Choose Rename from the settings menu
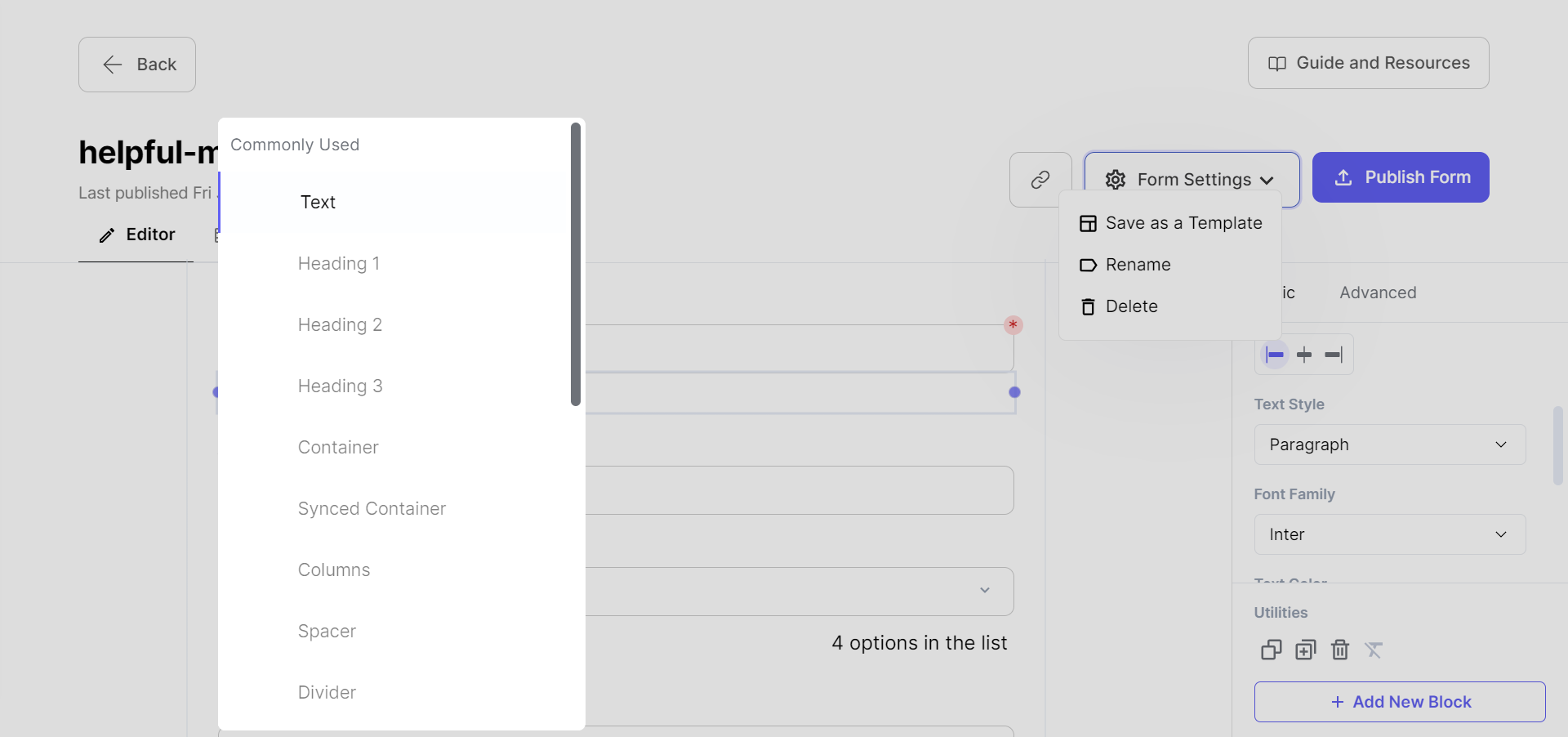Viewport: 1568px width, 737px height. (x=1138, y=264)
